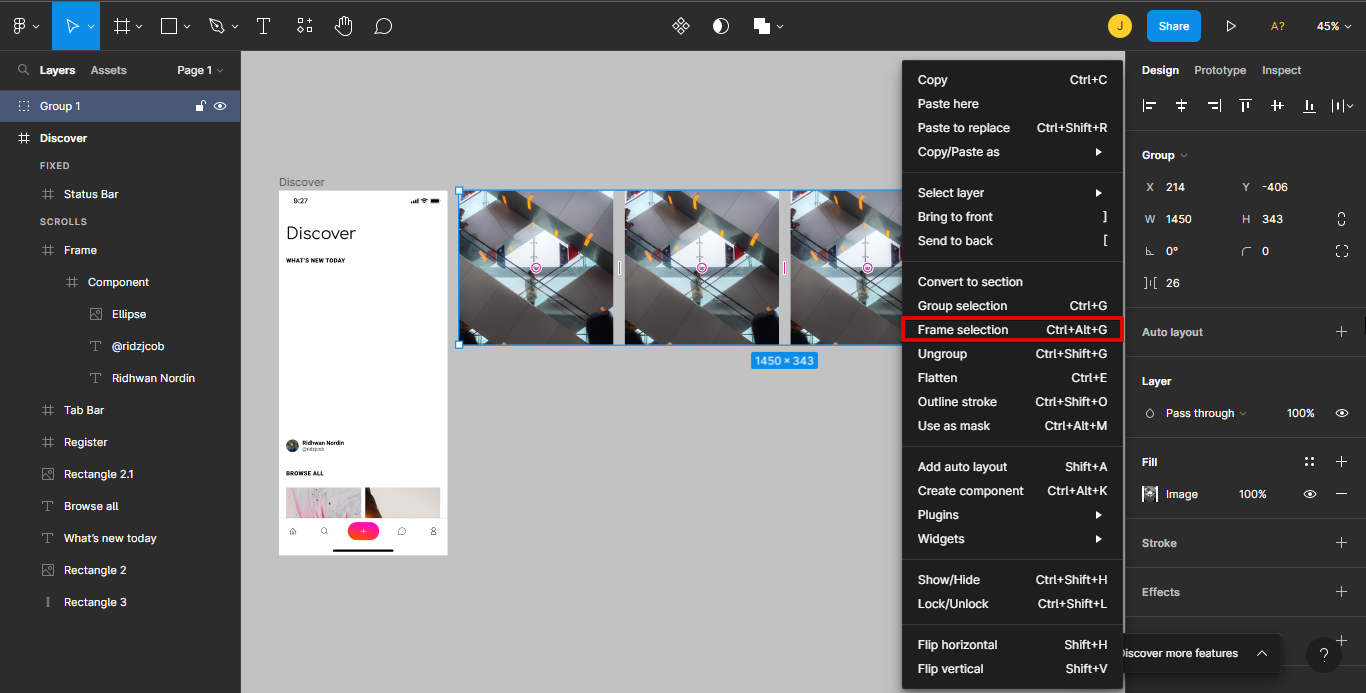1366x693 pixels.
Task: Open Move tools dropdown arrow
Action: [92, 26]
